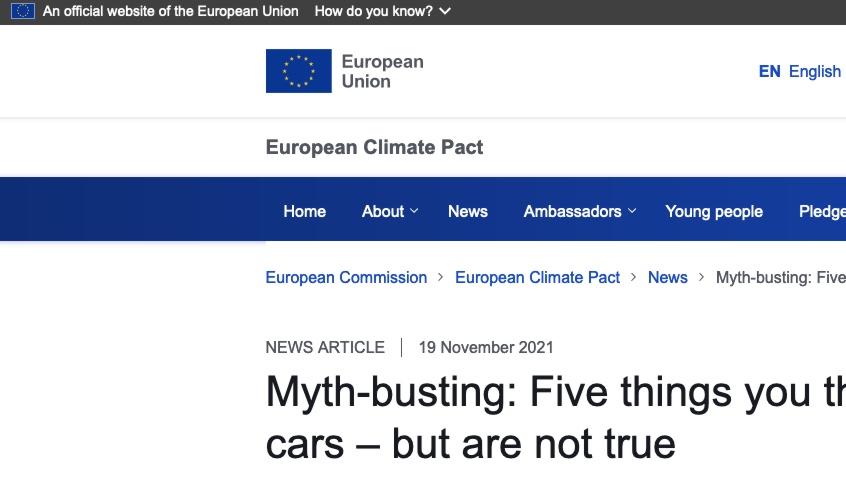This screenshot has height=478, width=846.
Task: Open the About submenu chevron
Action: tap(415, 211)
